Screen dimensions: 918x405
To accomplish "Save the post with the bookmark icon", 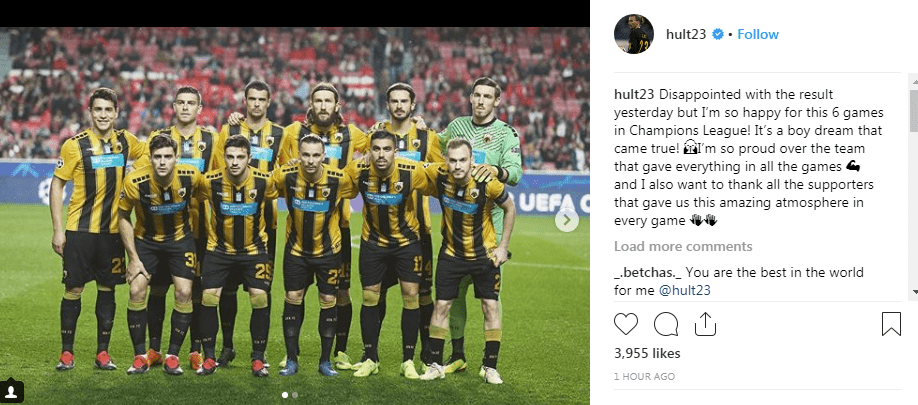I will coord(891,324).
